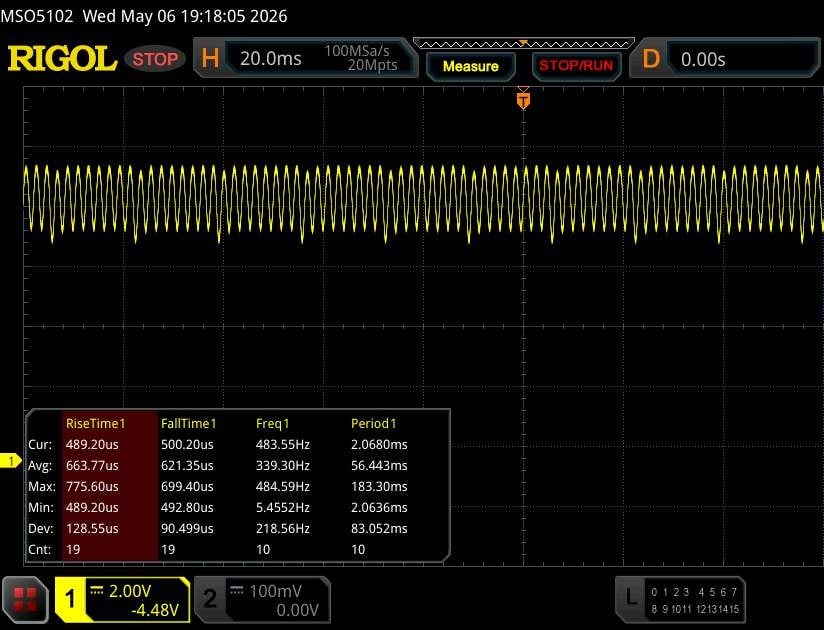Open the horizontal timebase H icon
The width and height of the screenshot is (824, 630).
[x=210, y=58]
